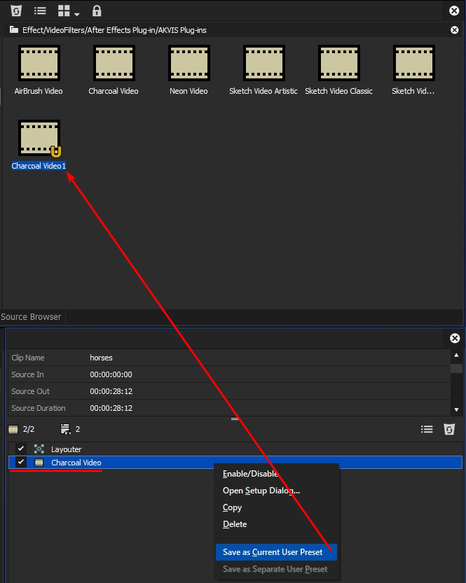Select the AirBrush Video effect icon

click(x=39, y=63)
